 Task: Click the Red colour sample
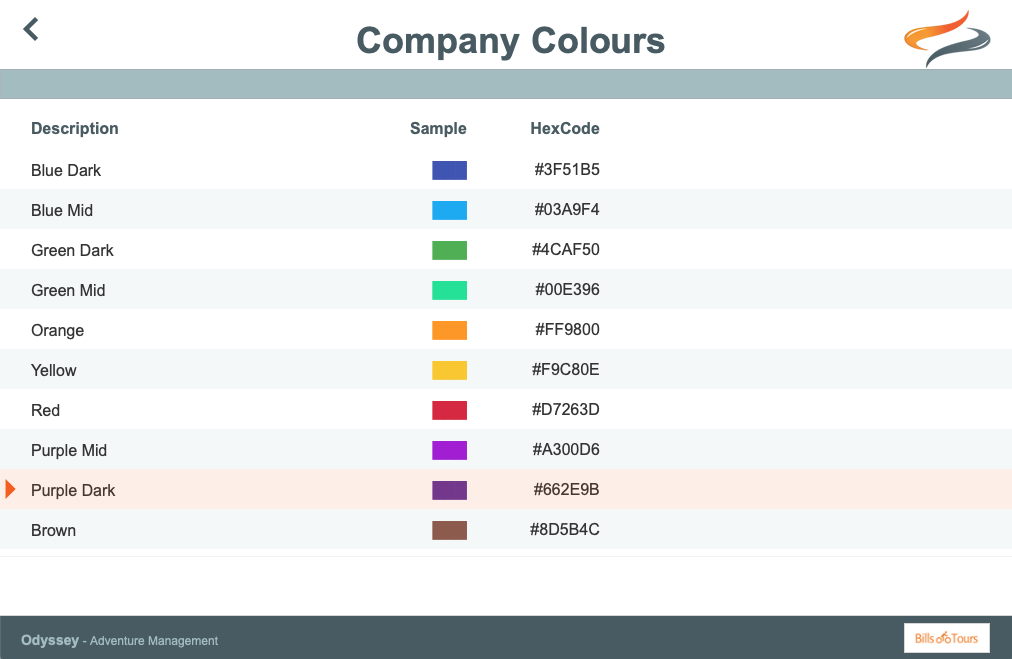coord(449,411)
